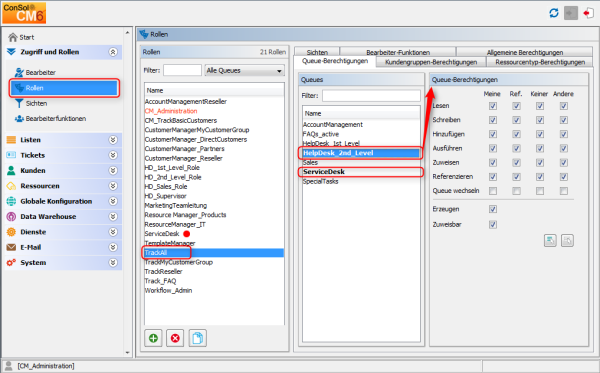Expand the Ressourcen section

(x=113, y=186)
